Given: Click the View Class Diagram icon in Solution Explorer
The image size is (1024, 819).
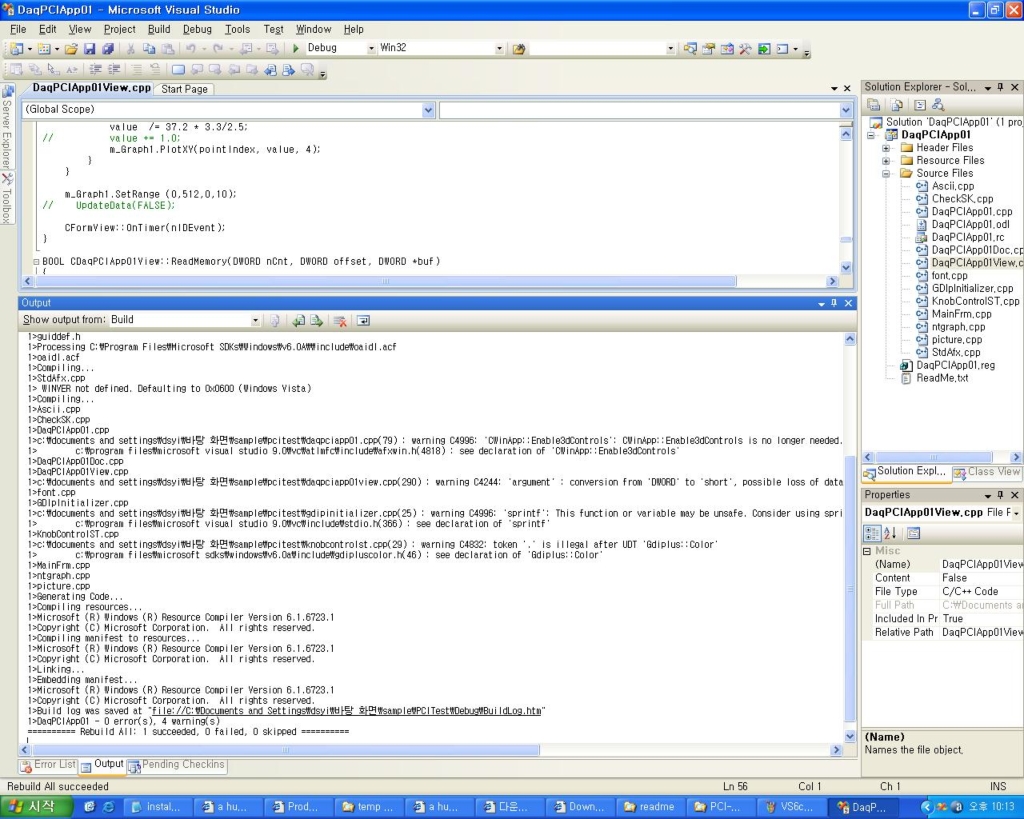Looking at the screenshot, I should tap(938, 104).
